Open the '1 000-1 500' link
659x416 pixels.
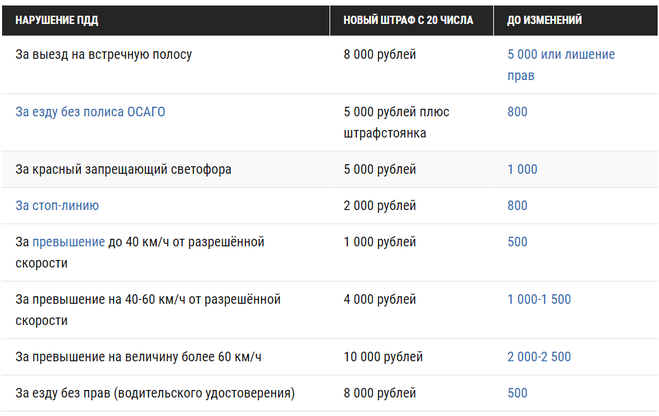[x=539, y=299]
